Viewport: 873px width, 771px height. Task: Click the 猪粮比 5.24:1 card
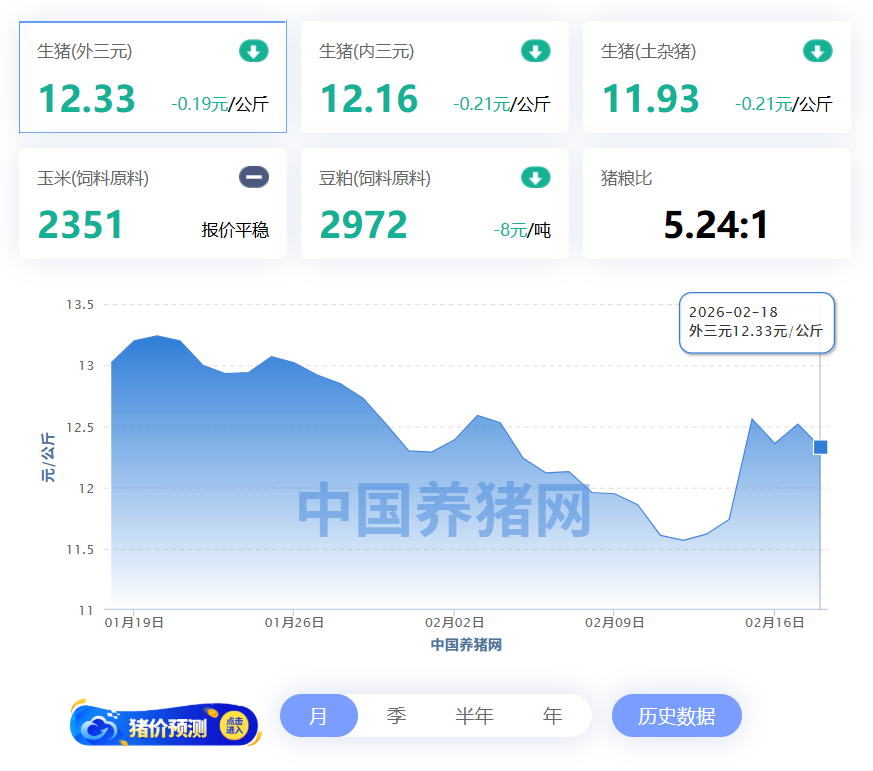pyautogui.click(x=716, y=204)
